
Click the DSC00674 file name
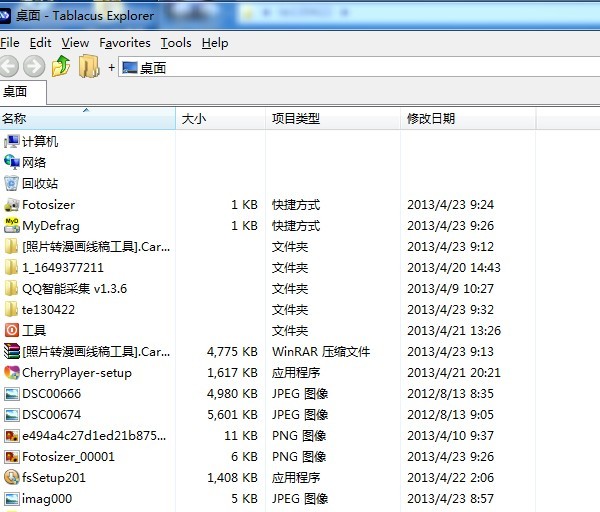51,414
